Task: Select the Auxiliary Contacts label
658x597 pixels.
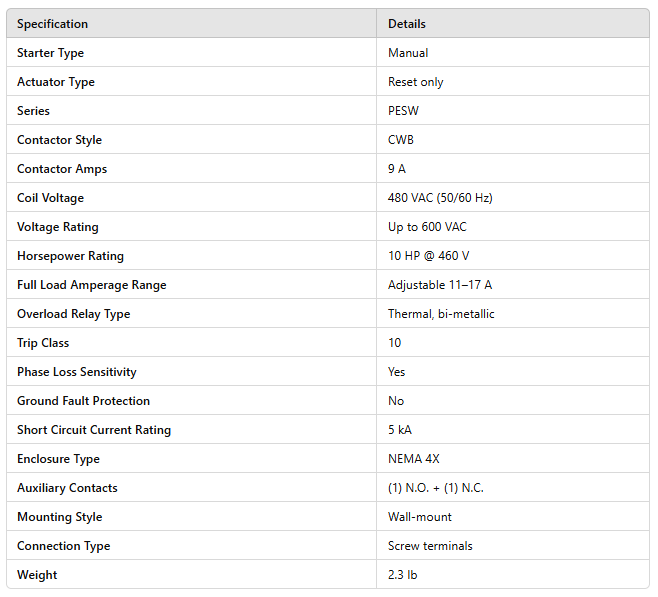Action: click(x=67, y=488)
